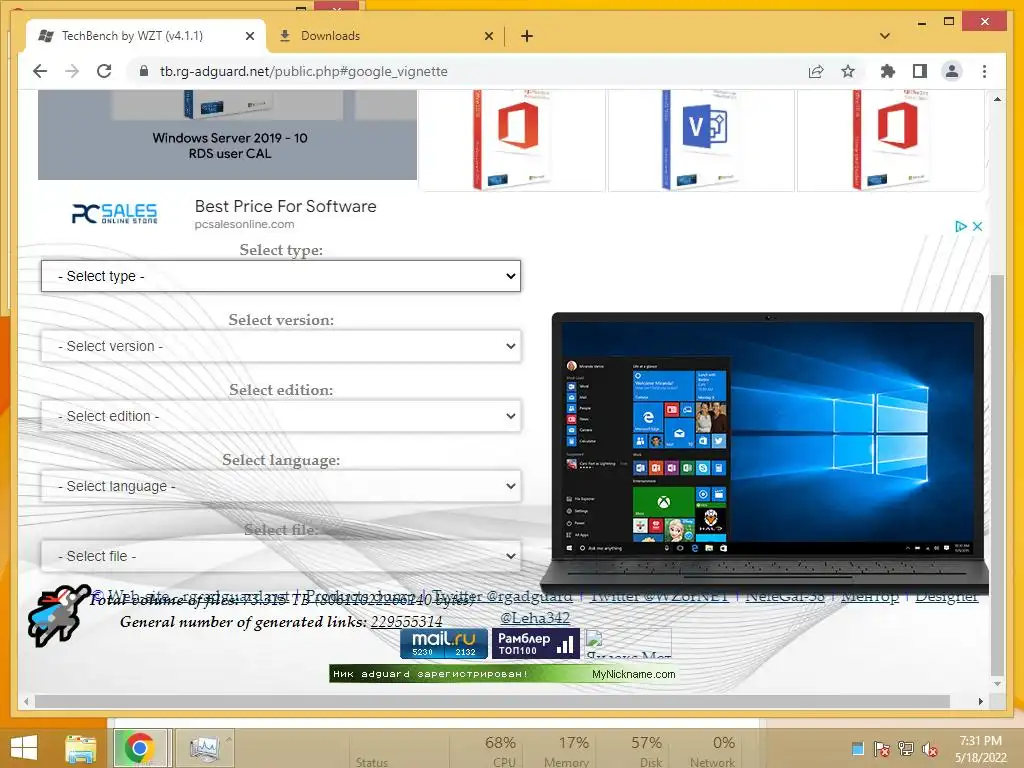Viewport: 1024px width, 768px height.
Task: Toggle the browser side panel icon
Action: tap(920, 71)
